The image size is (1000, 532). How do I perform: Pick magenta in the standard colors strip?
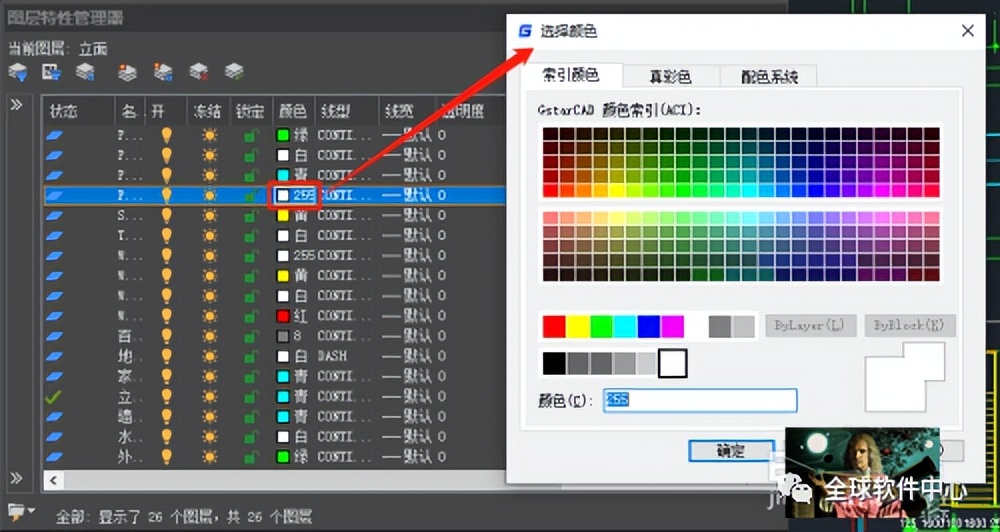click(672, 326)
